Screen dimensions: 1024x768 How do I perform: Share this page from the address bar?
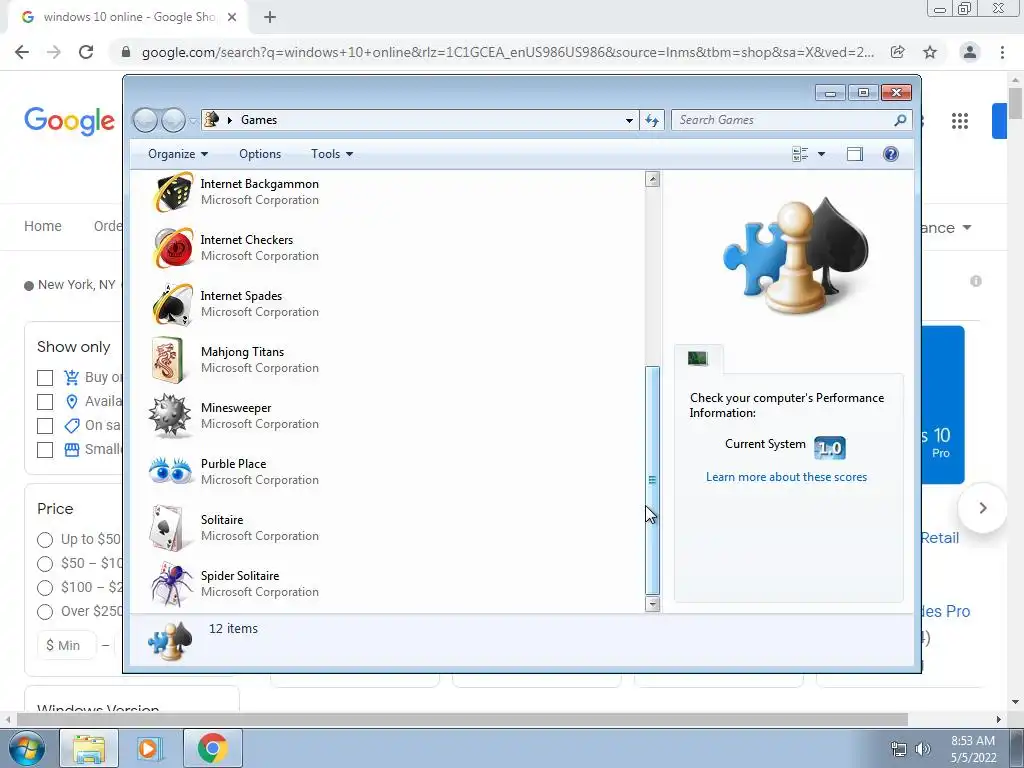tap(897, 52)
